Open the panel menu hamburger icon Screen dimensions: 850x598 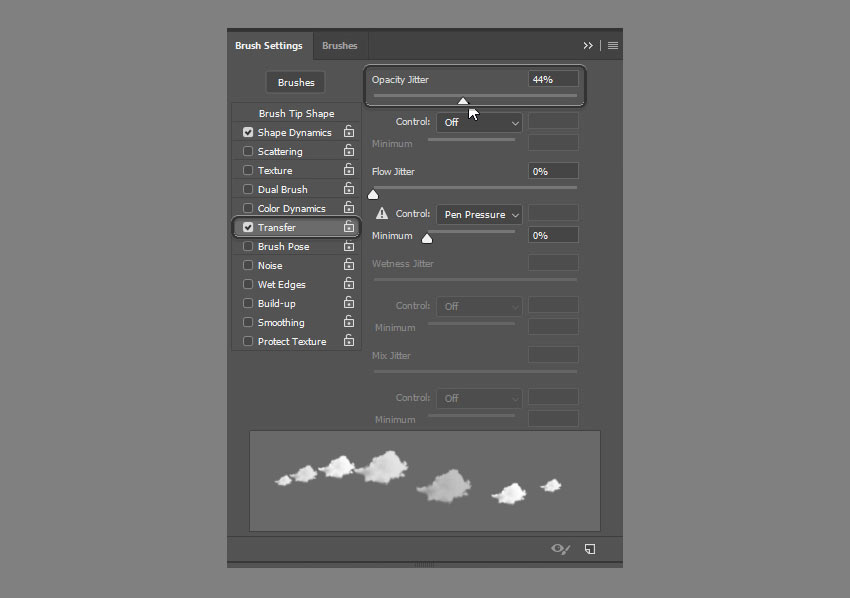coord(613,46)
